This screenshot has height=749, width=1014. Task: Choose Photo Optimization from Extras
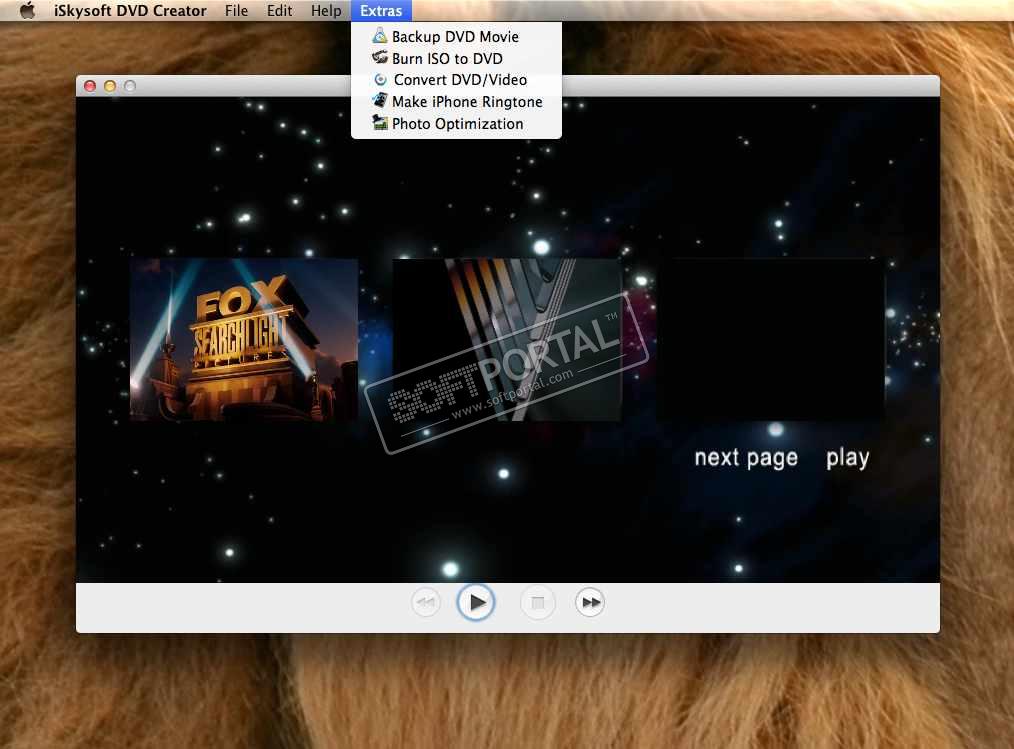[456, 124]
